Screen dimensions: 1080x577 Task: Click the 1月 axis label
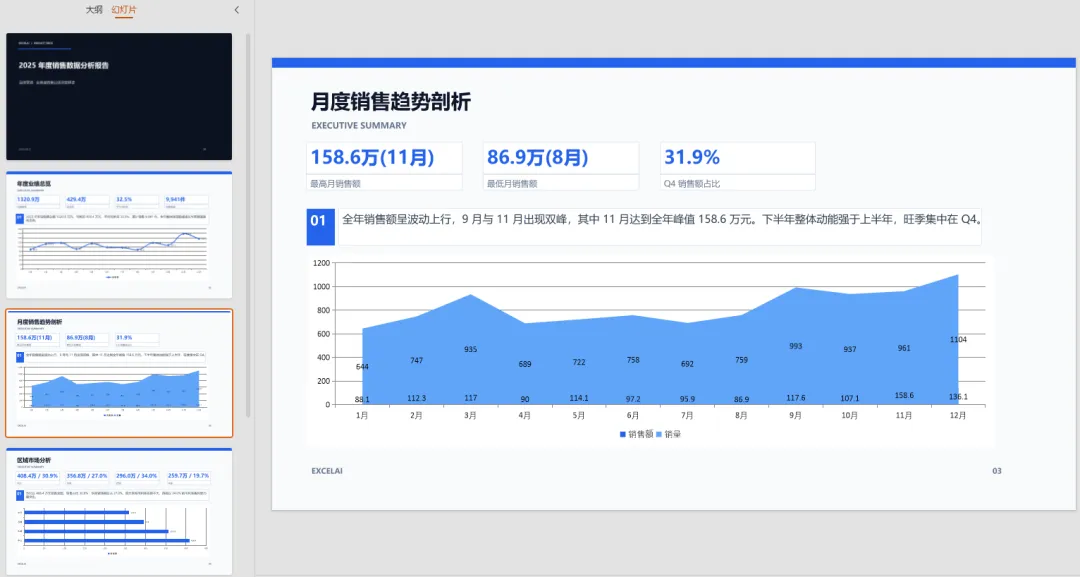click(362, 415)
